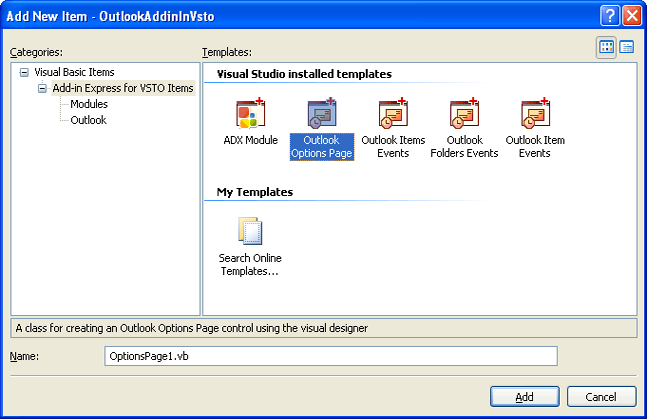Click the Outlook Item Events label
Viewport: 647px width, 419px height.
tap(535, 147)
